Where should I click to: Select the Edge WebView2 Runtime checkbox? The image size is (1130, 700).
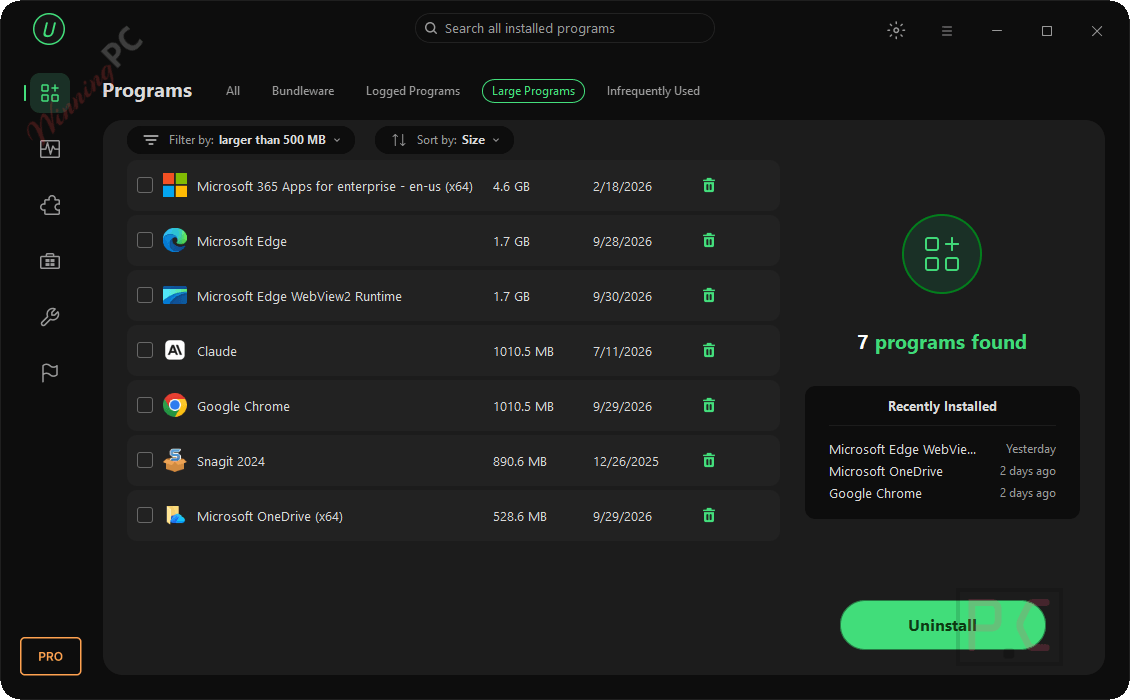click(145, 295)
